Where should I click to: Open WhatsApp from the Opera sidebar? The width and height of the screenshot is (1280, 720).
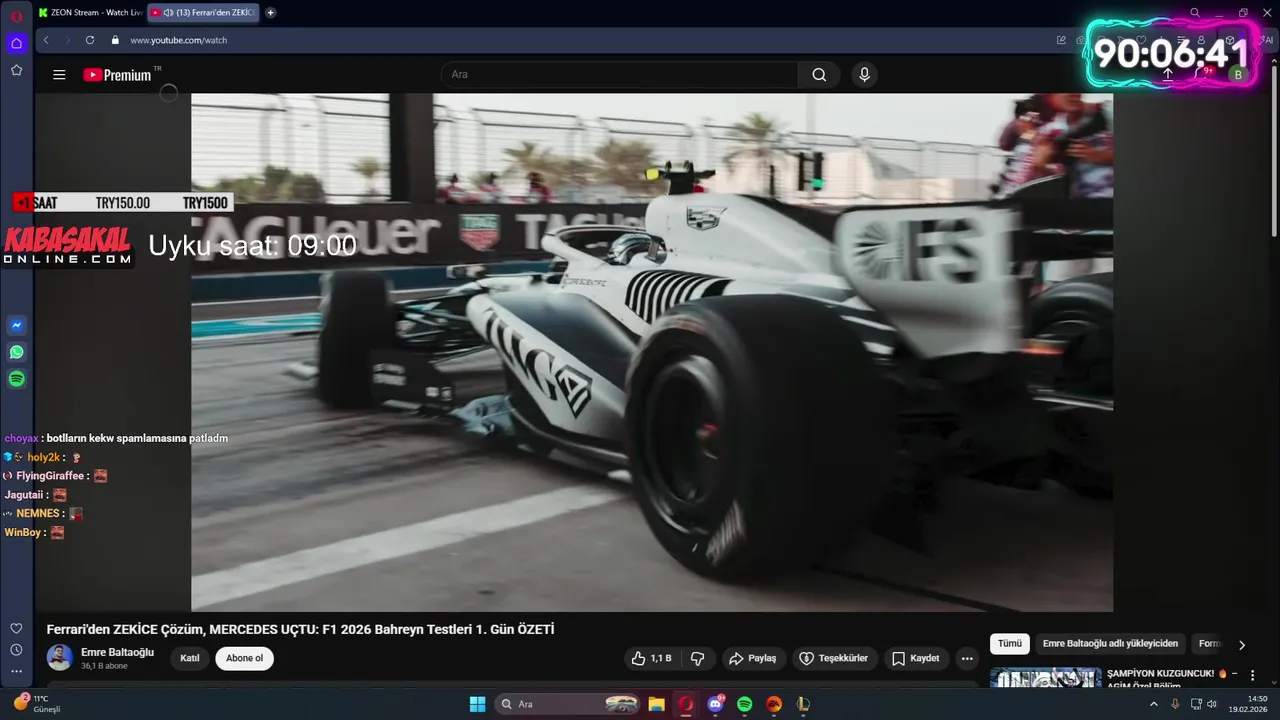coord(16,352)
